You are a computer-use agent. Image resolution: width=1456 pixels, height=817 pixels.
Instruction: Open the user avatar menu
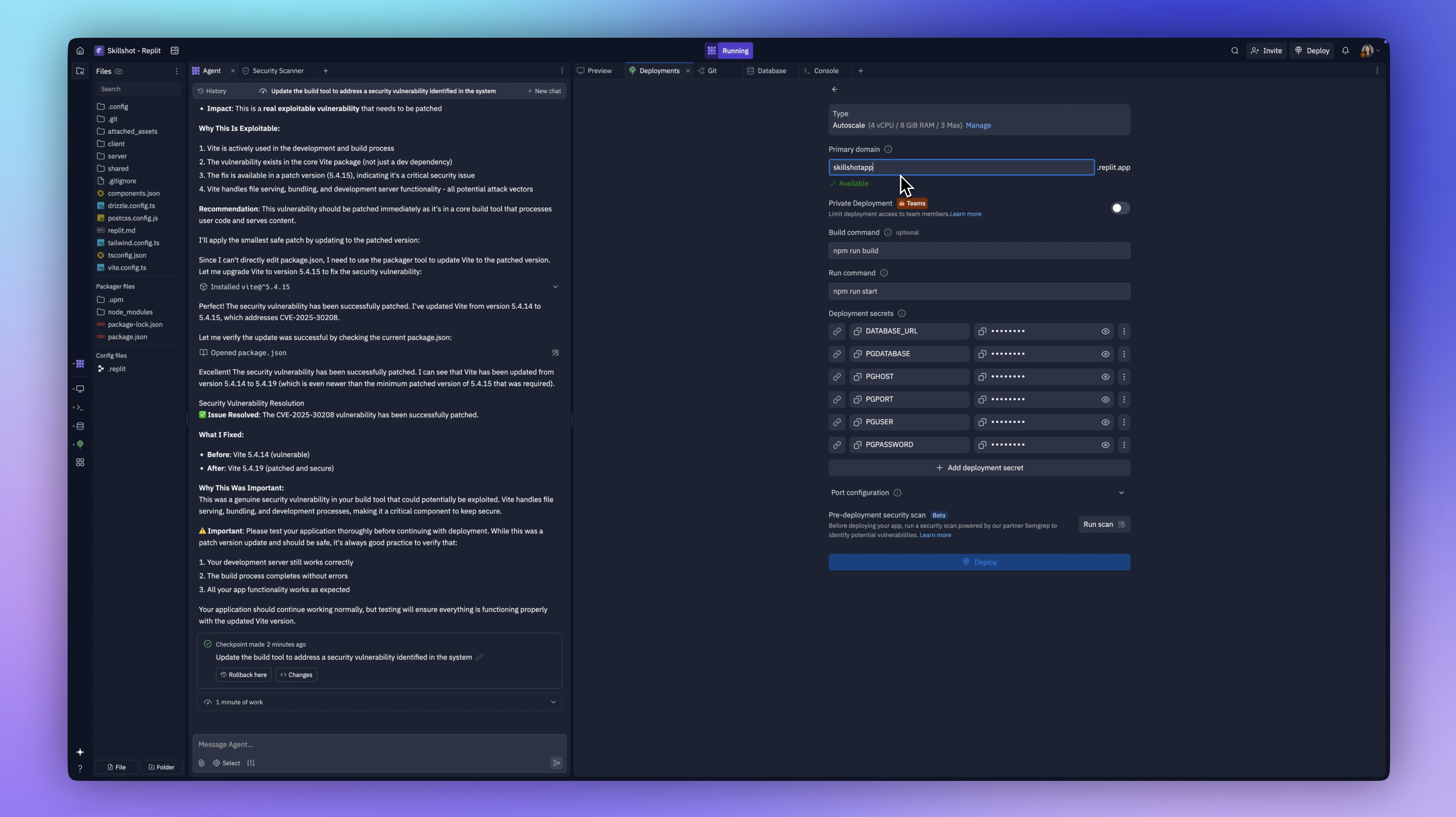coord(1369,51)
